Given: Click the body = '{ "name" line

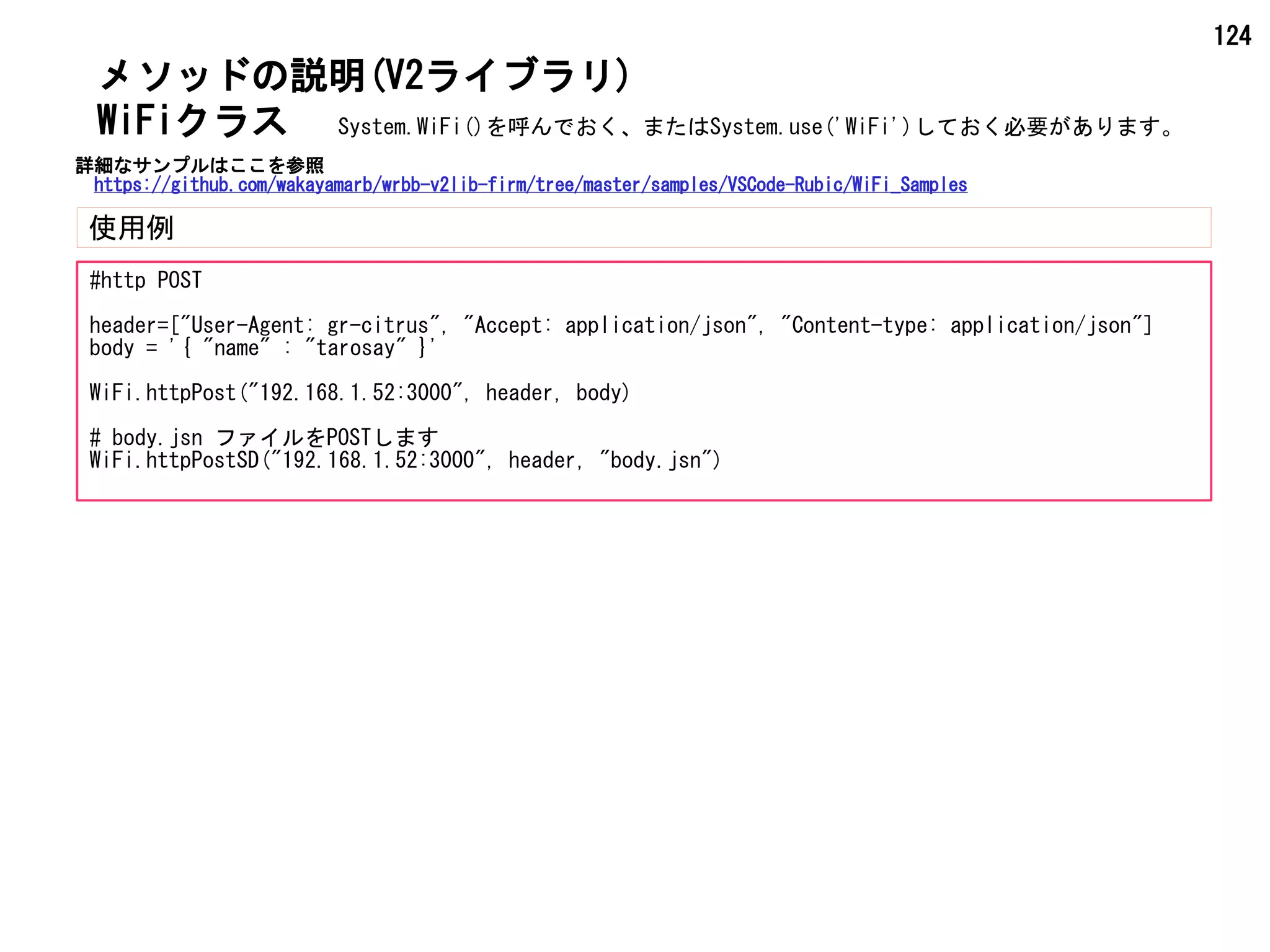Looking at the screenshot, I should (x=263, y=348).
